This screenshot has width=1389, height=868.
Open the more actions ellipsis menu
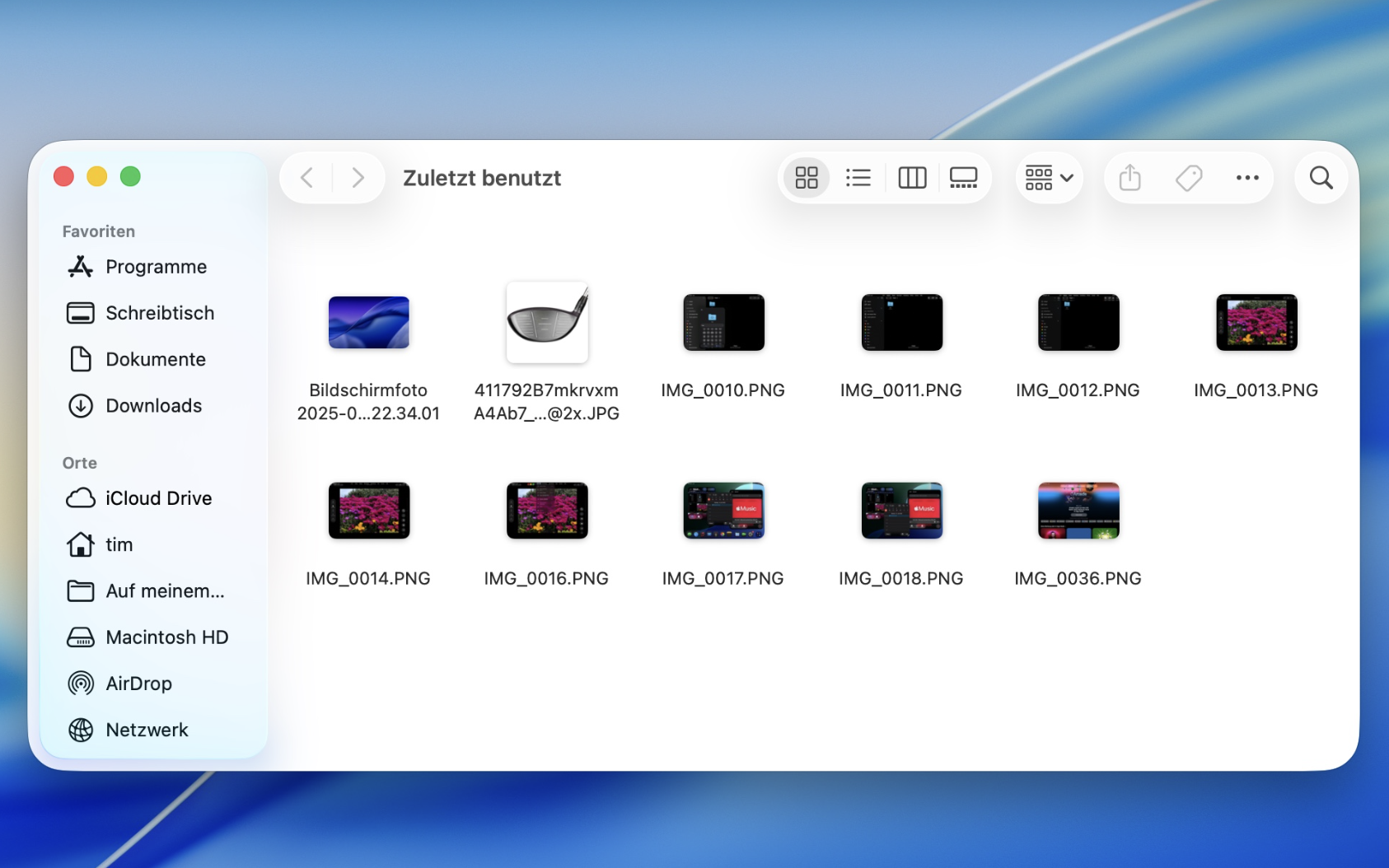[1246, 178]
